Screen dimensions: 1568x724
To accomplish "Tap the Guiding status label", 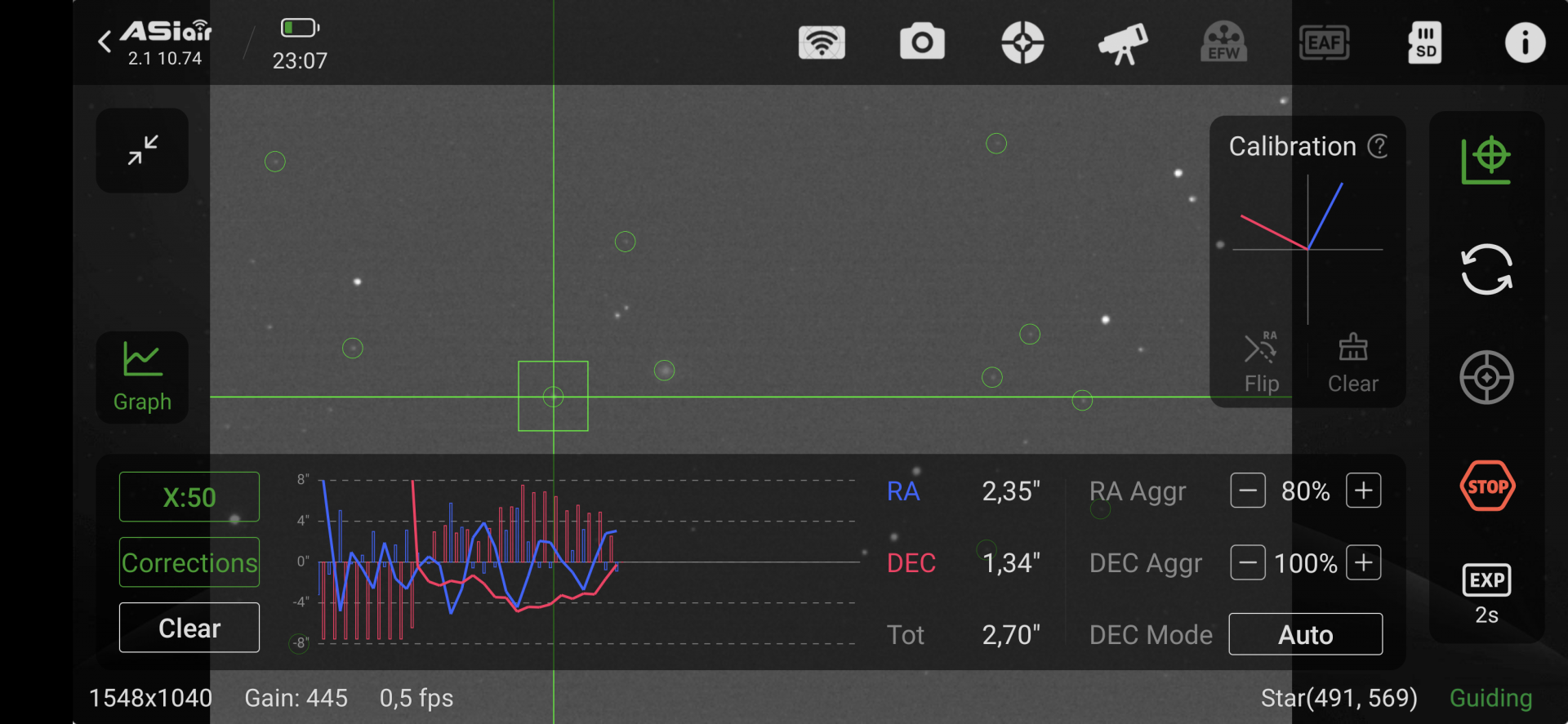I will click(x=1490, y=698).
